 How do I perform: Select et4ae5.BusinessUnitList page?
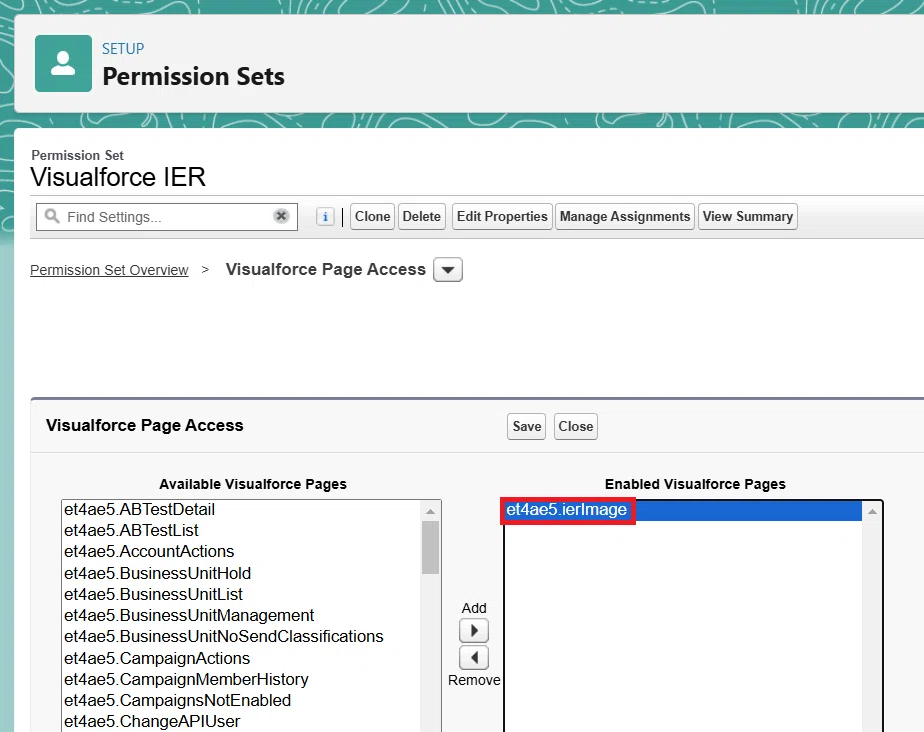point(240,594)
